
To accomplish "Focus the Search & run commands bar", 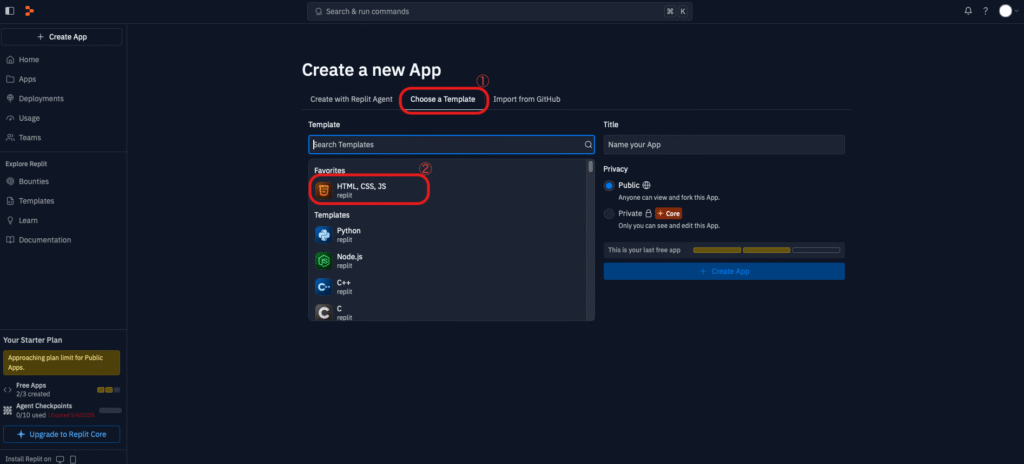I will point(500,11).
